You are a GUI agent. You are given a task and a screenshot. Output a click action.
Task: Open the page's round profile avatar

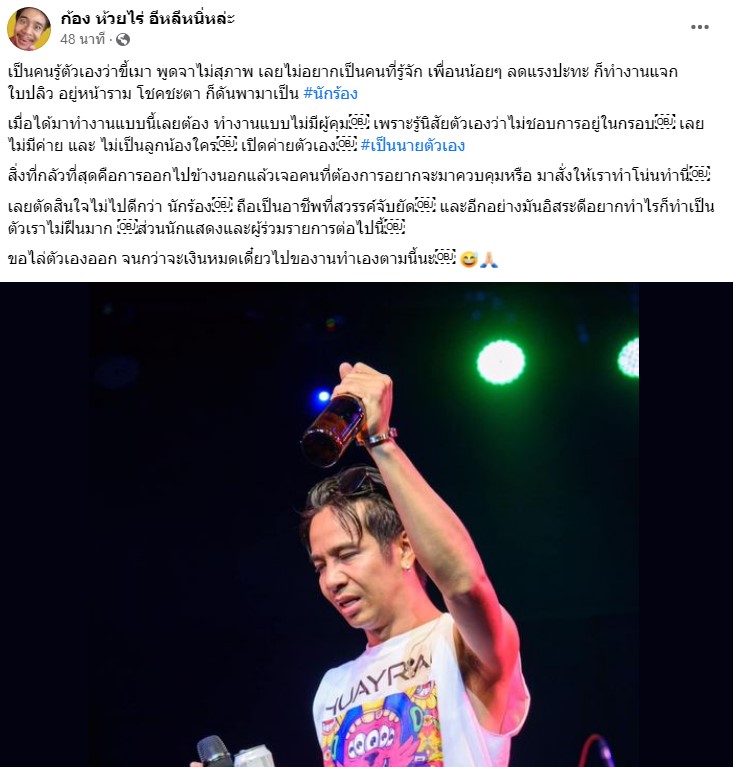[29, 29]
